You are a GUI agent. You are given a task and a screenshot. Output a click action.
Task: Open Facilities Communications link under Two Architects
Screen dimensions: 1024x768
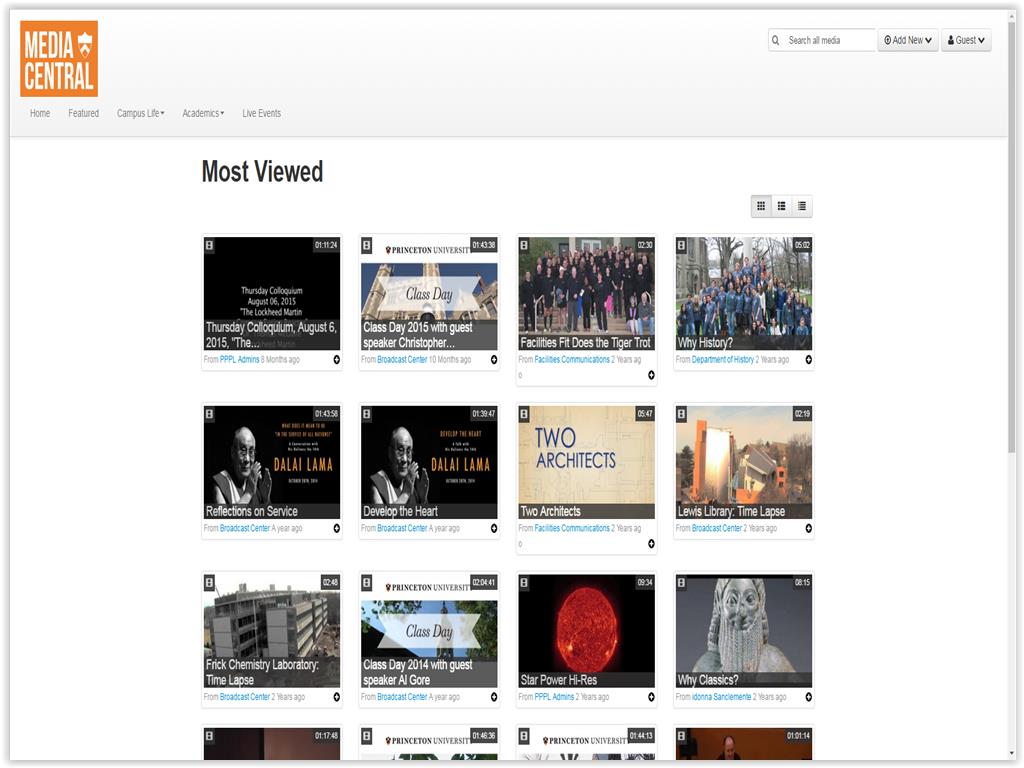coord(572,528)
